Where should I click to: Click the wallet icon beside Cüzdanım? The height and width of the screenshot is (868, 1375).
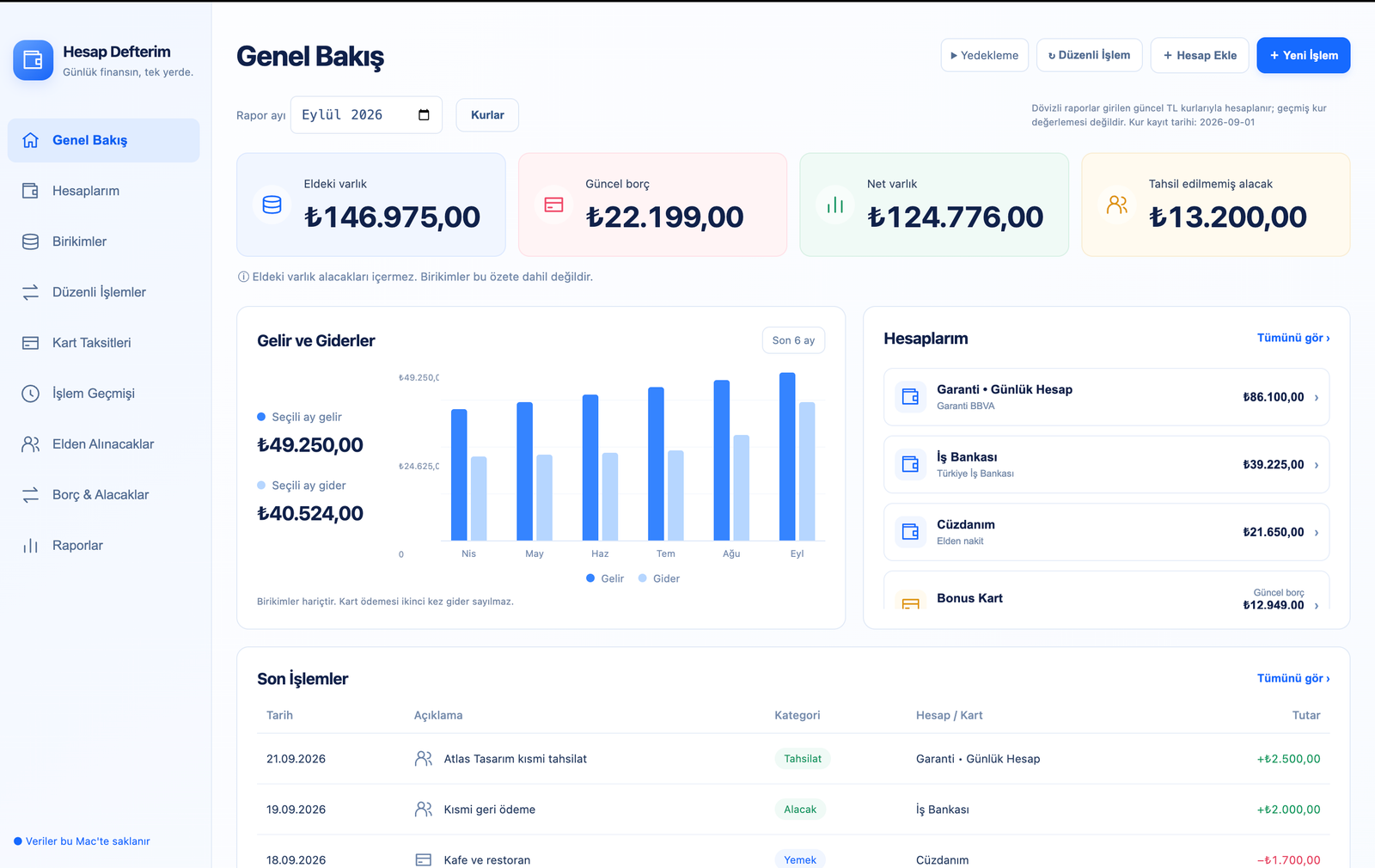910,532
